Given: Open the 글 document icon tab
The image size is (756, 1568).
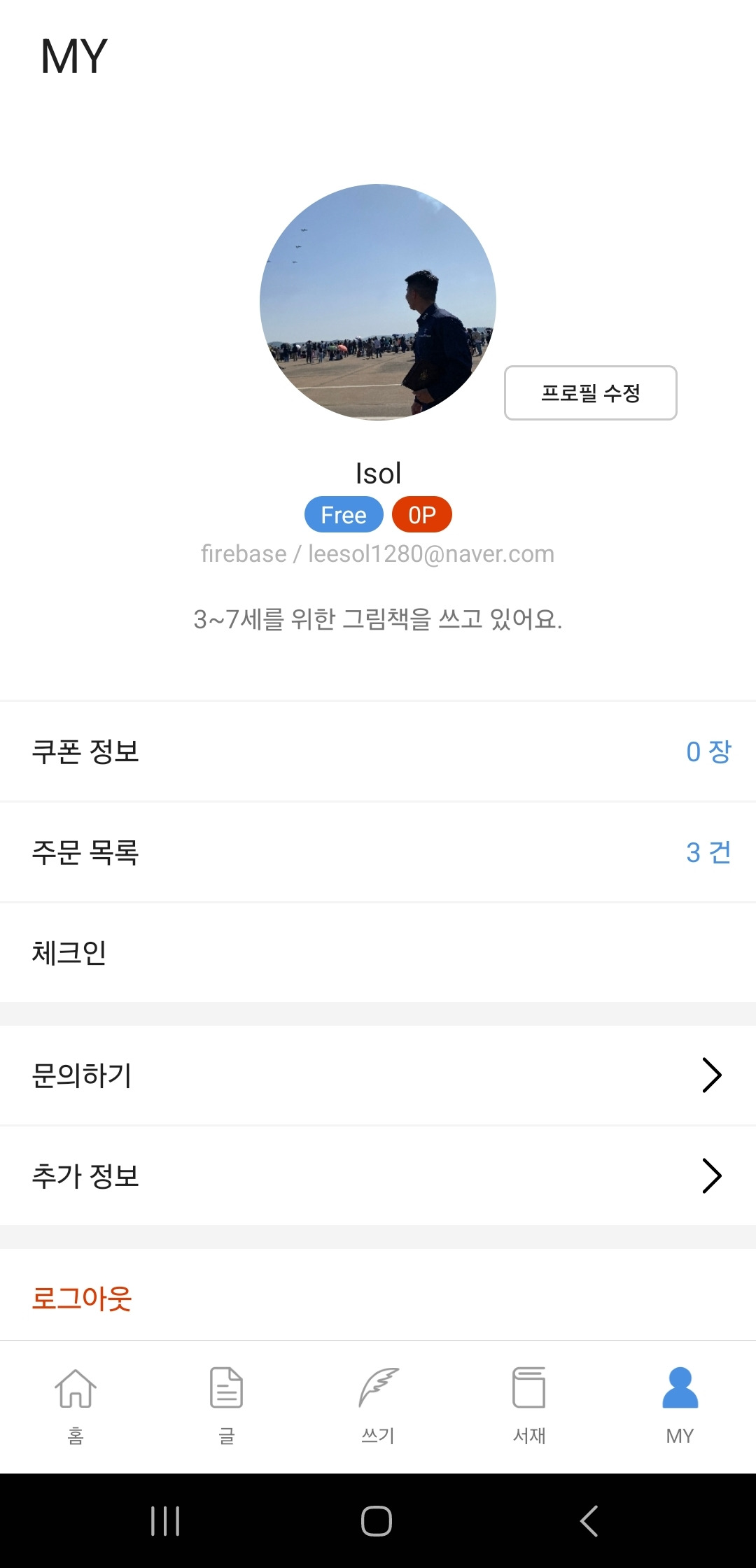Looking at the screenshot, I should click(x=227, y=1388).
